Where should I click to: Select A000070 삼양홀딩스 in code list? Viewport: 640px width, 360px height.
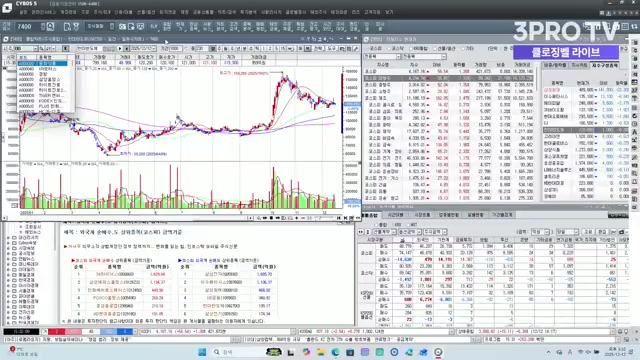tap(42, 80)
